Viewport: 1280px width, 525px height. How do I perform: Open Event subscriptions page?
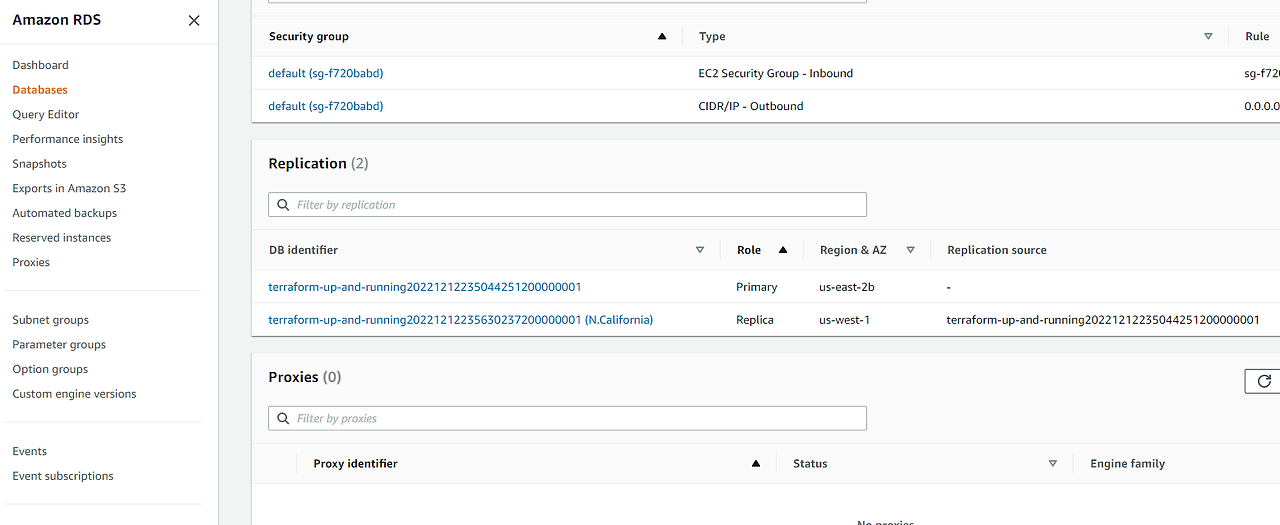click(x=63, y=476)
